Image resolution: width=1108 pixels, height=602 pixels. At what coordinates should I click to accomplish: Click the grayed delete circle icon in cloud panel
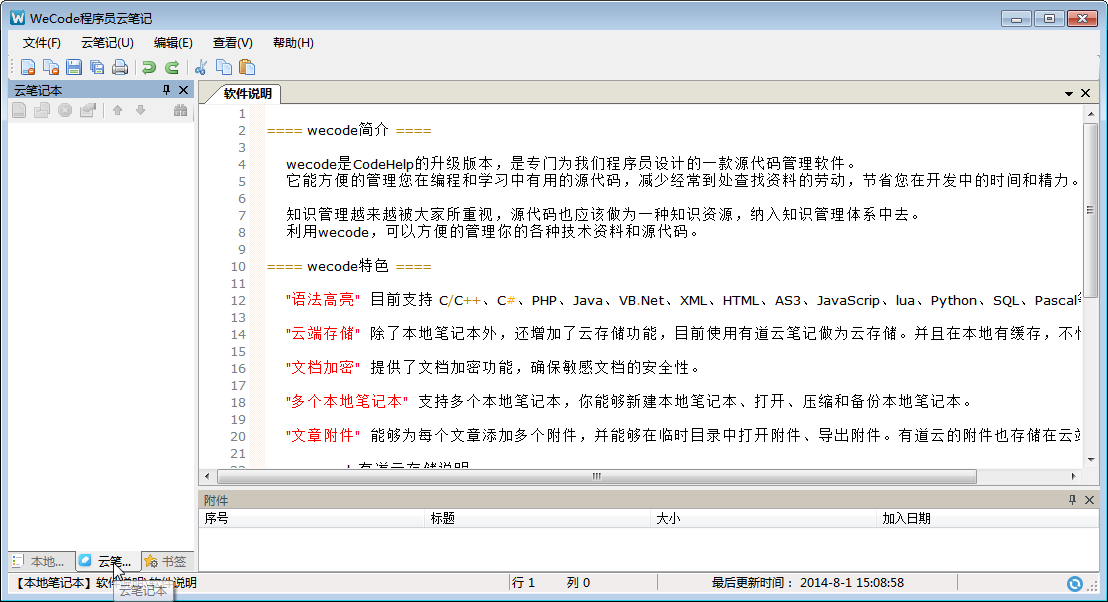(65, 110)
